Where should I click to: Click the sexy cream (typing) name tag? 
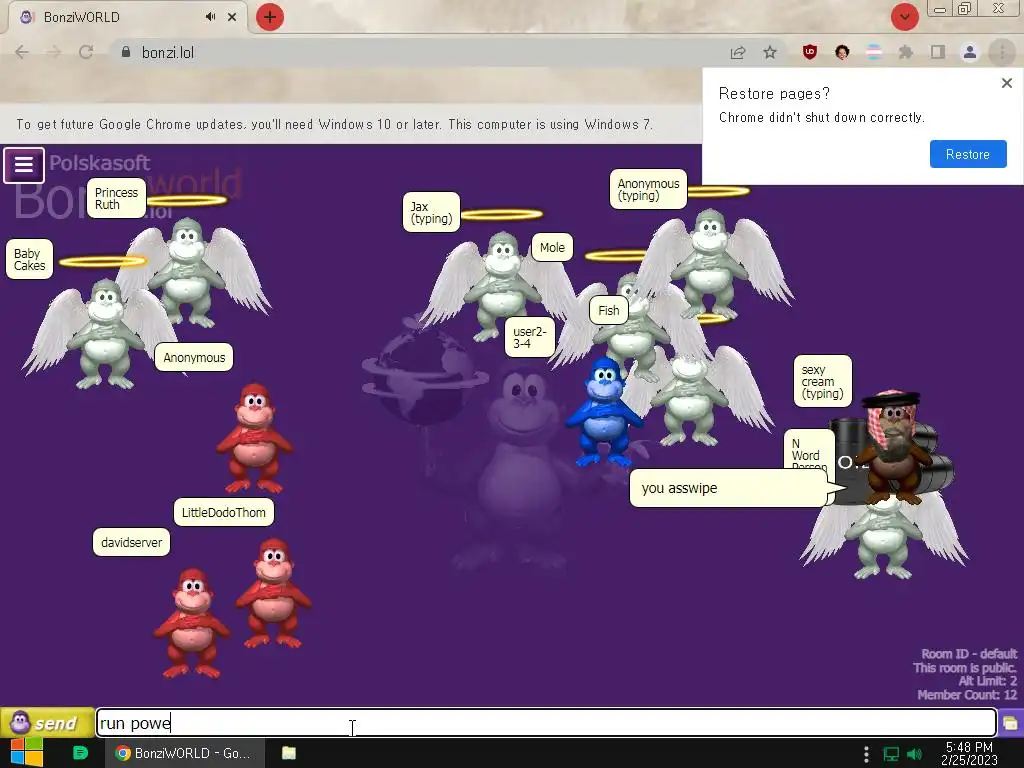pos(823,381)
